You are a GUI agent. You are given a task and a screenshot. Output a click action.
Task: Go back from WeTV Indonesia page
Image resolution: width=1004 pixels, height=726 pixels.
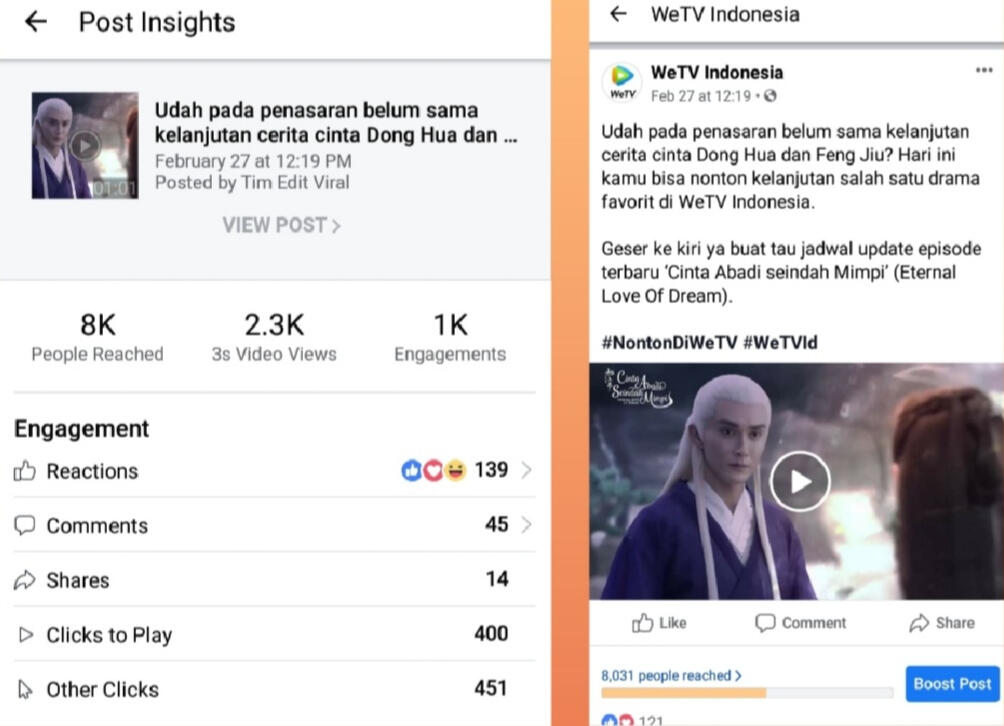tap(618, 13)
